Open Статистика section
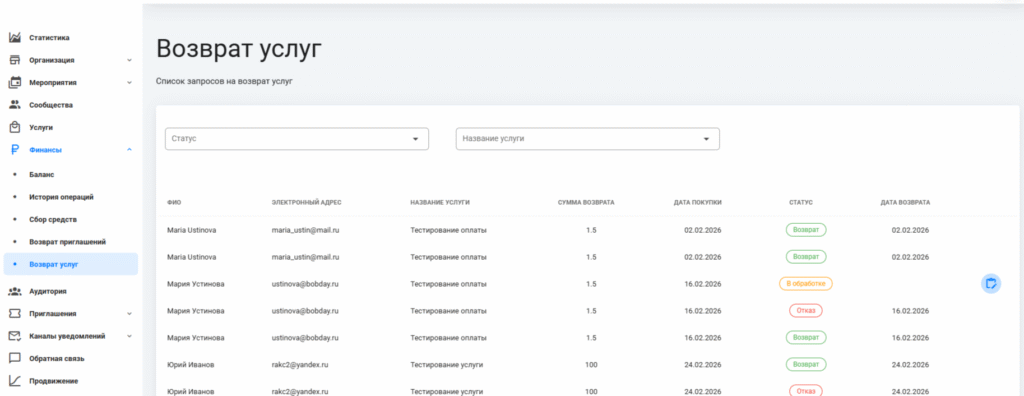1024x396 pixels. click(49, 38)
